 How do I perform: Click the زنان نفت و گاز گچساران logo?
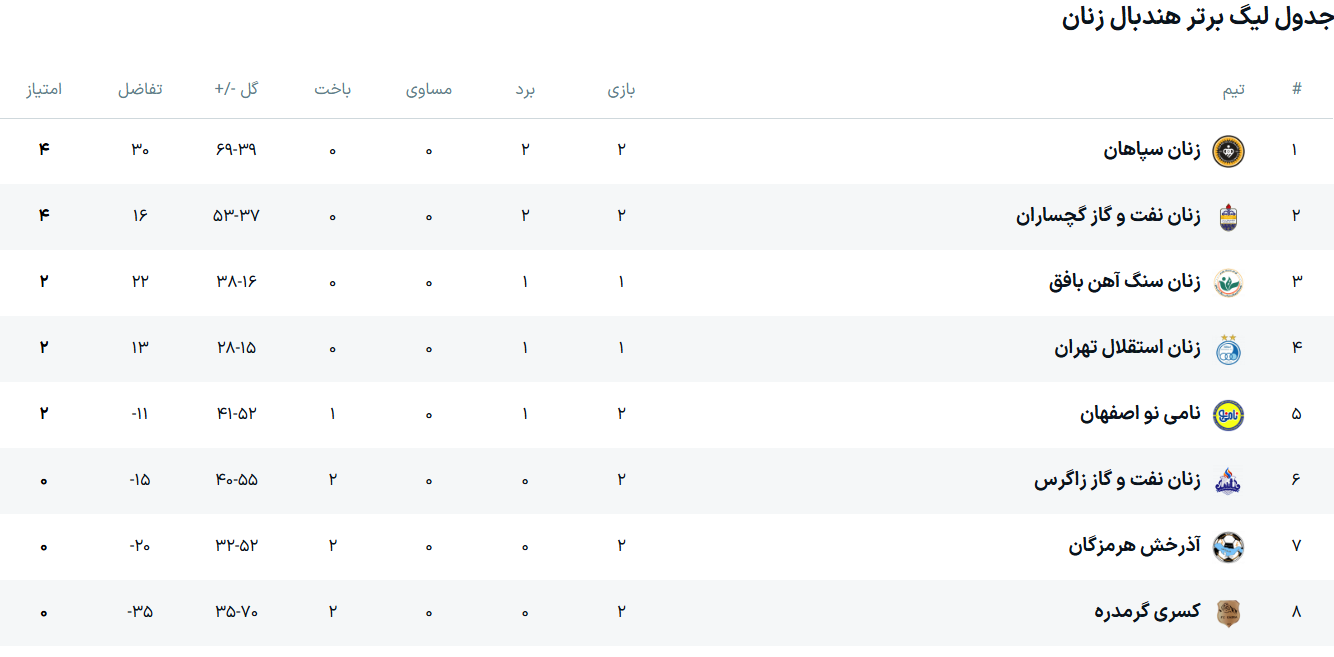click(x=1228, y=217)
